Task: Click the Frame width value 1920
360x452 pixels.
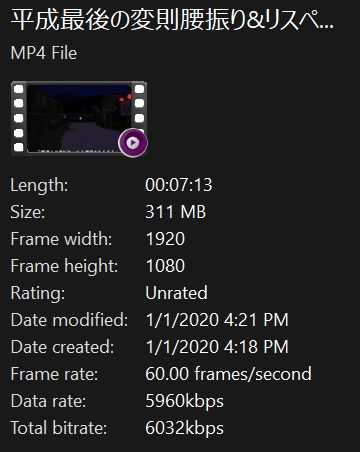Action: 165,239
